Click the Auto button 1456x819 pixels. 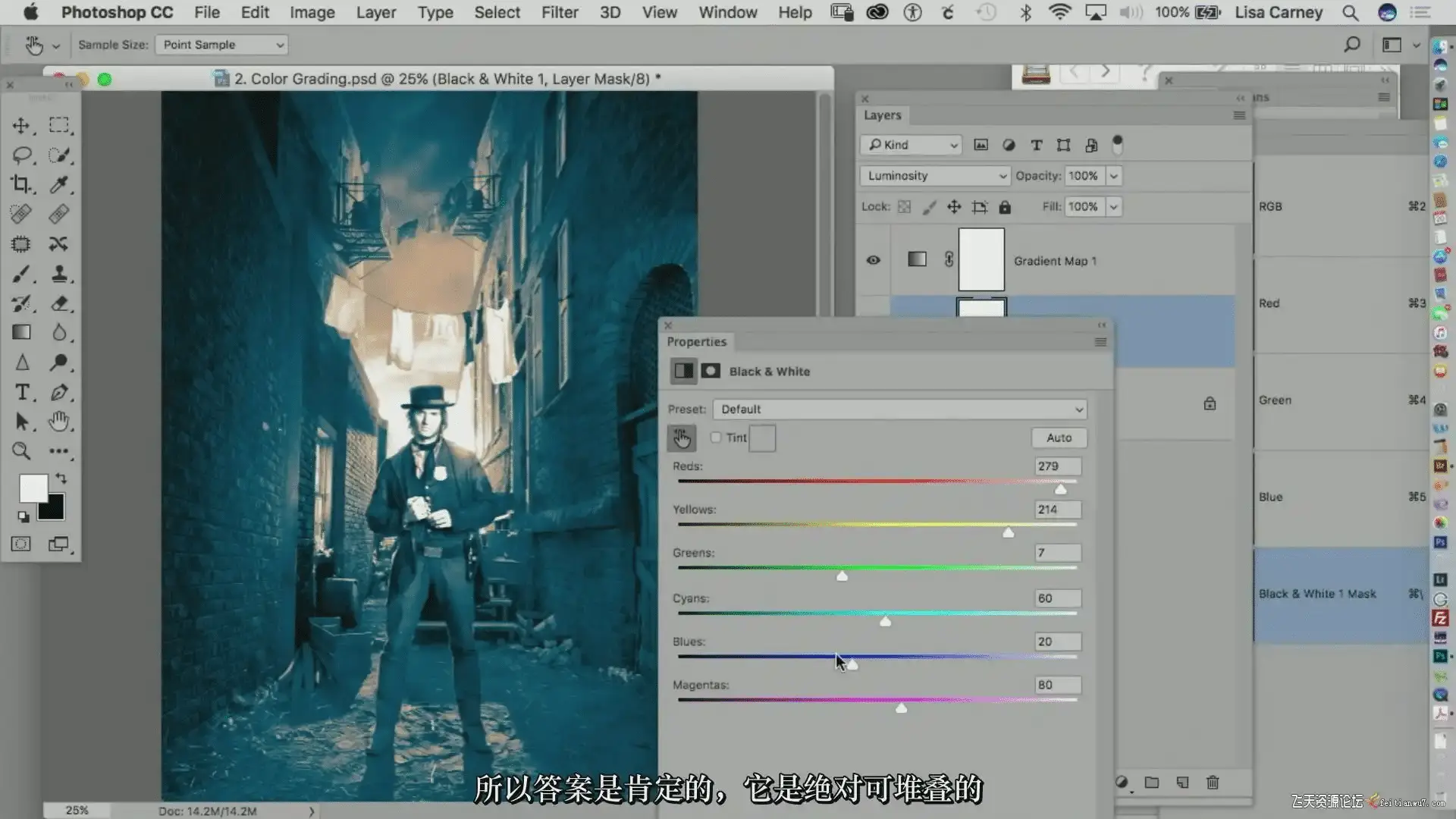pyautogui.click(x=1059, y=438)
